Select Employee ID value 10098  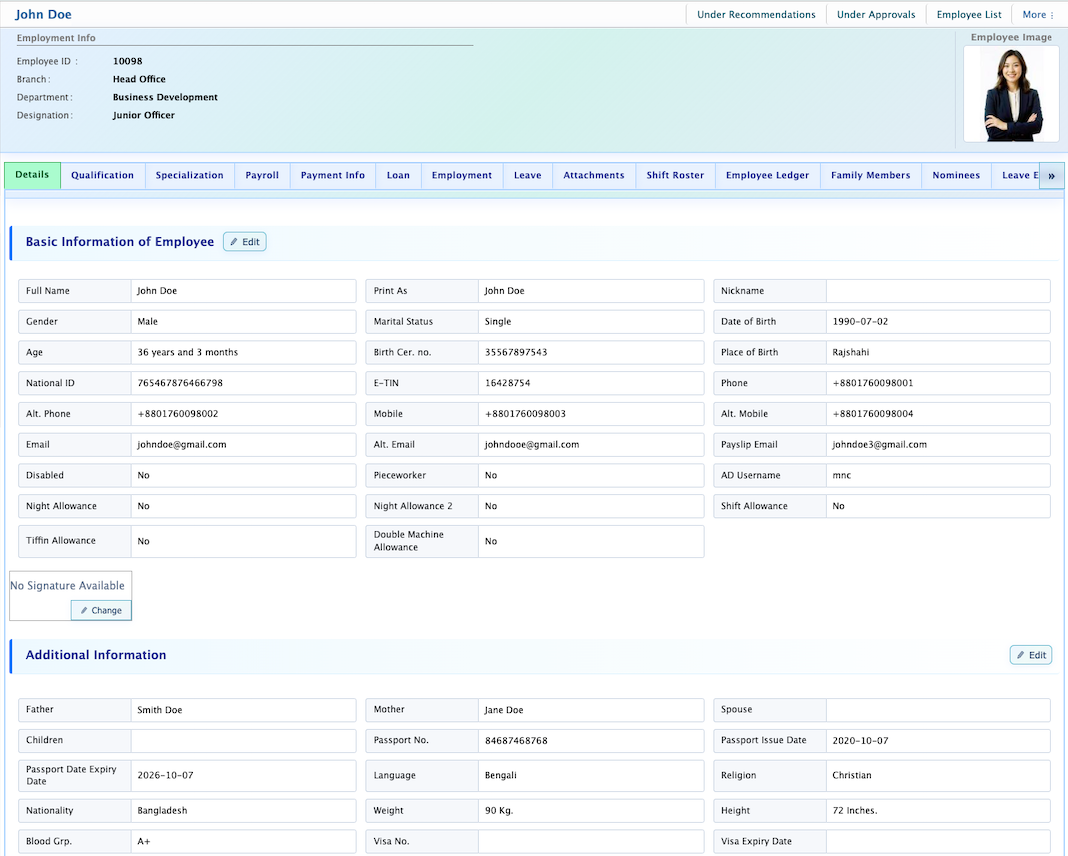127,61
